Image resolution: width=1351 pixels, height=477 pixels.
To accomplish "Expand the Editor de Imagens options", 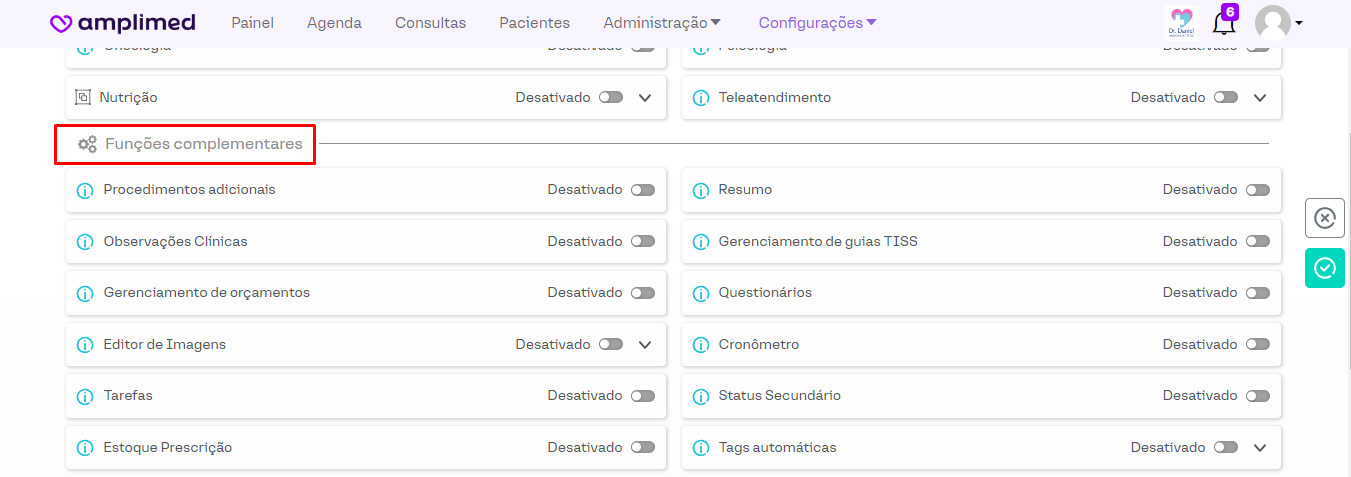I will (645, 345).
